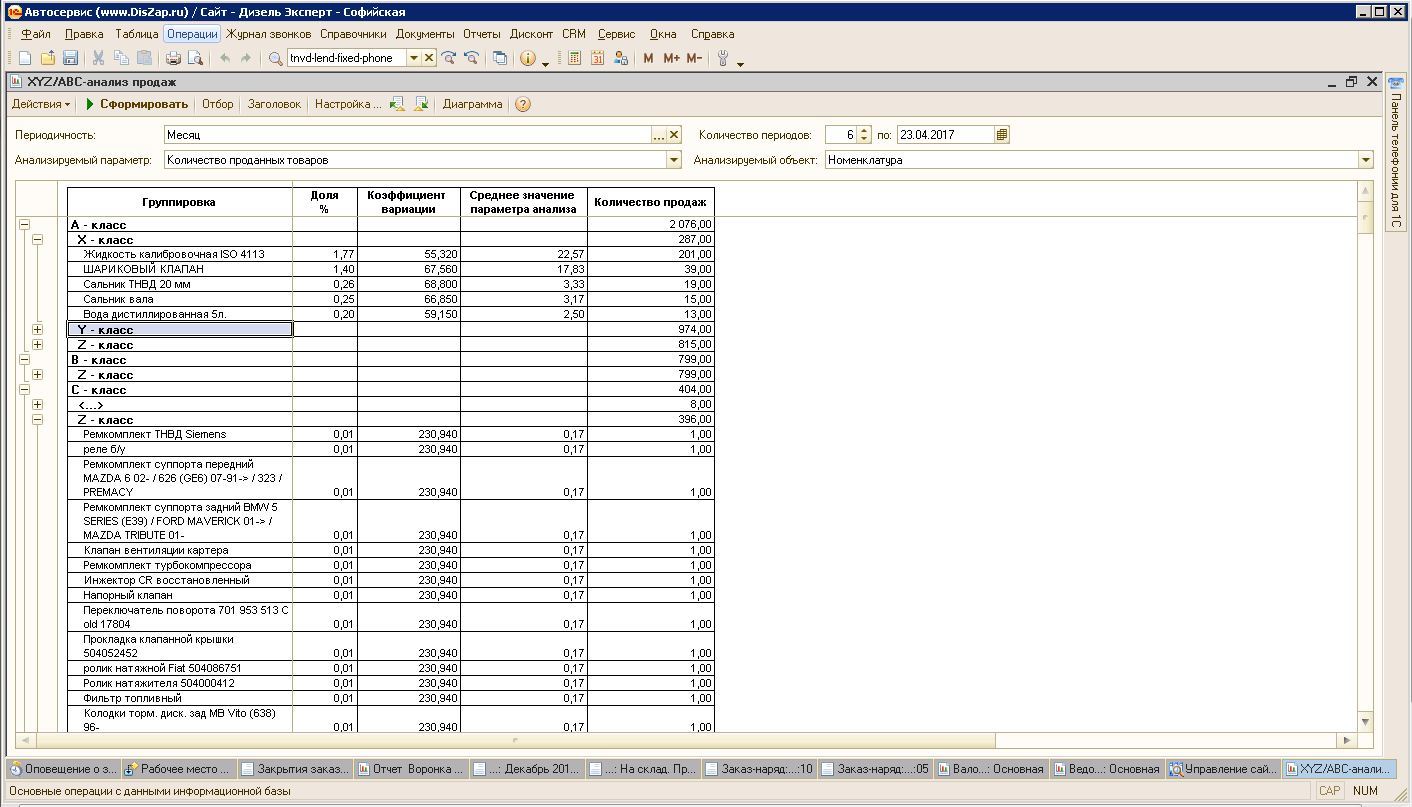Increase the Количество периодов value by one
Viewport: 1412px width, 807px height.
coord(864,130)
